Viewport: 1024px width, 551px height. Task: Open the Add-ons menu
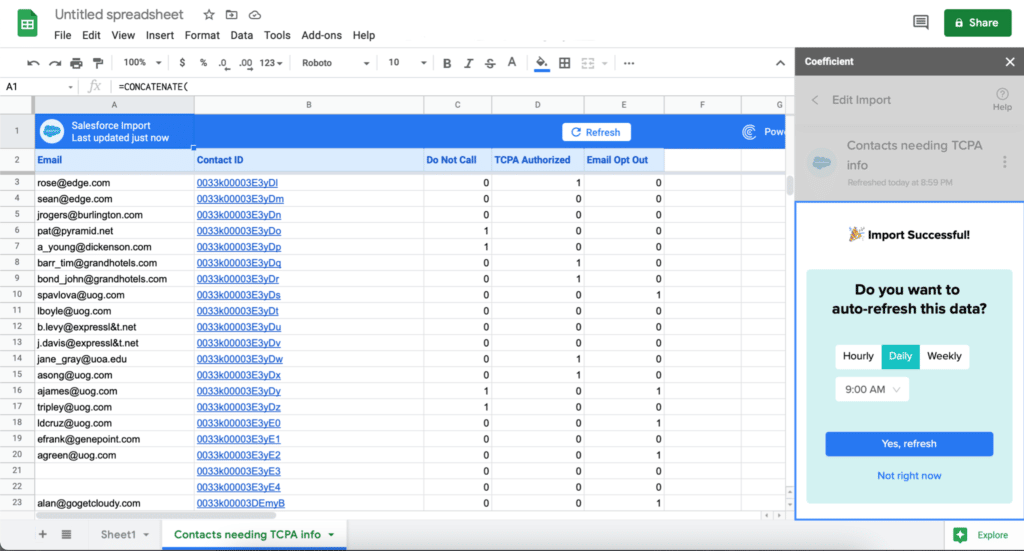(321, 35)
